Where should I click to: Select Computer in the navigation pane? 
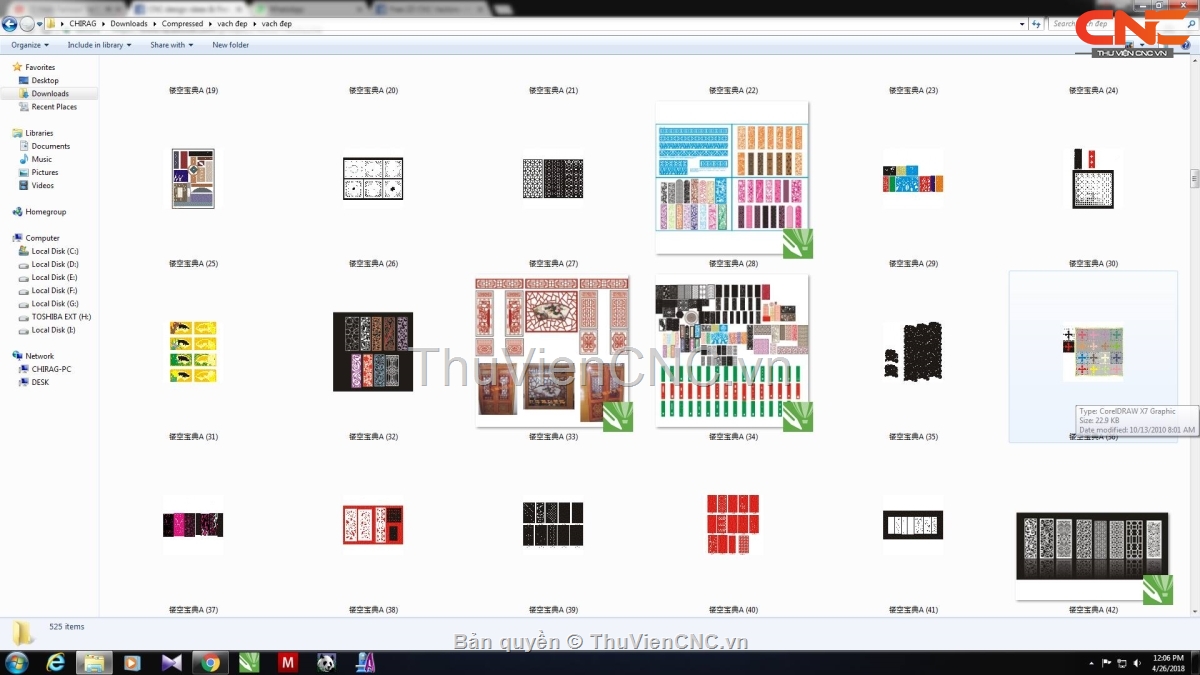point(36,238)
